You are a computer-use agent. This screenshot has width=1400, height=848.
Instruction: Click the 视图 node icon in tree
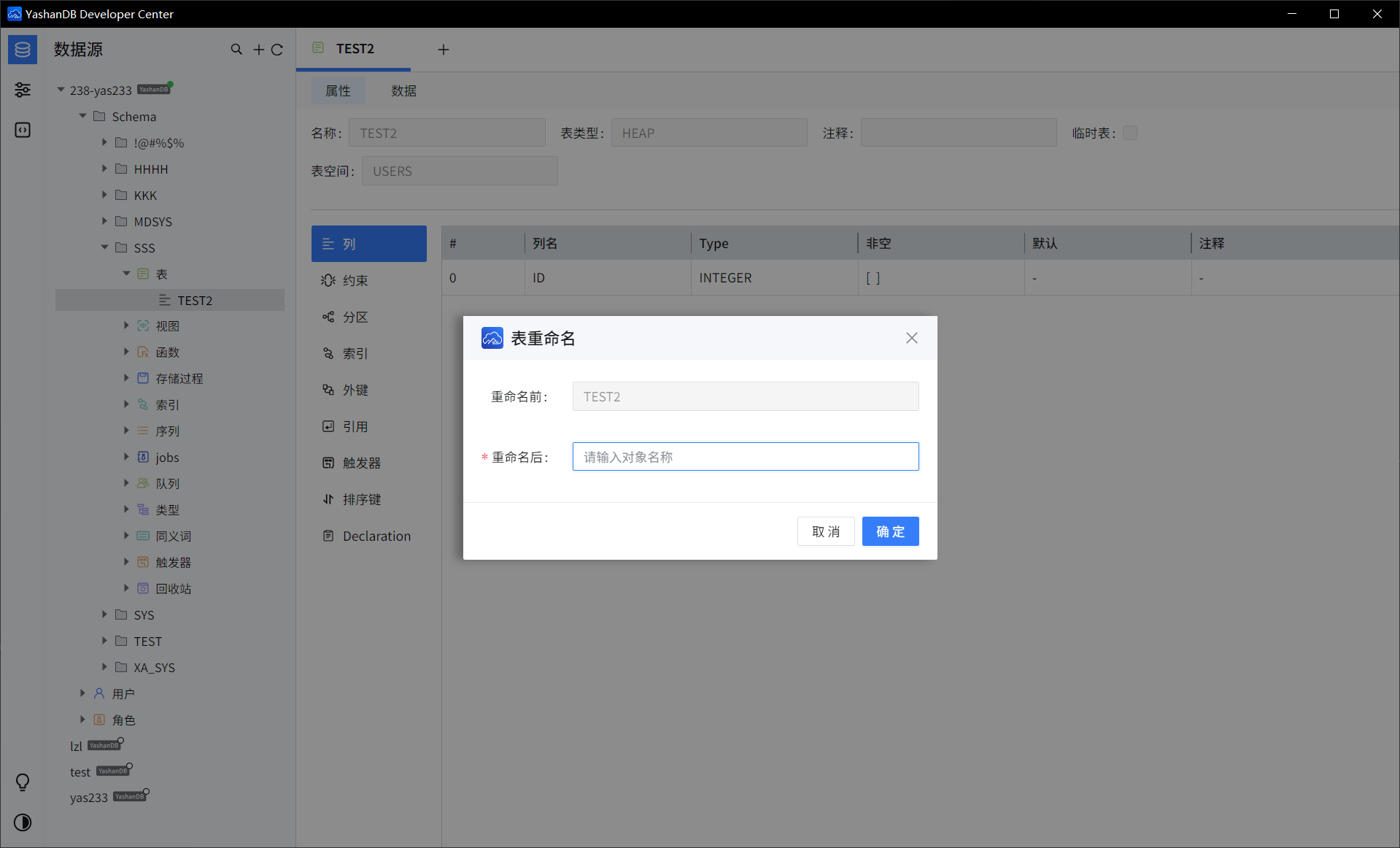[x=143, y=325]
